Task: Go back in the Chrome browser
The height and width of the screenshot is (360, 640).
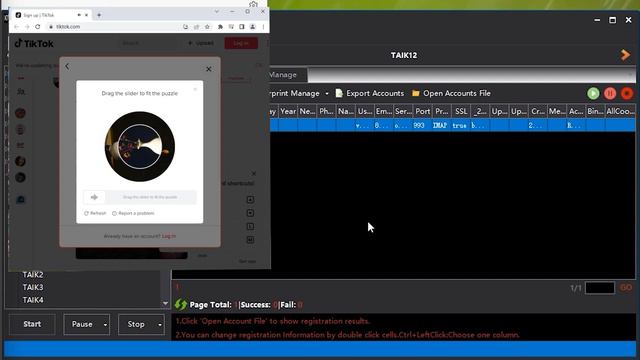Action: (16, 27)
